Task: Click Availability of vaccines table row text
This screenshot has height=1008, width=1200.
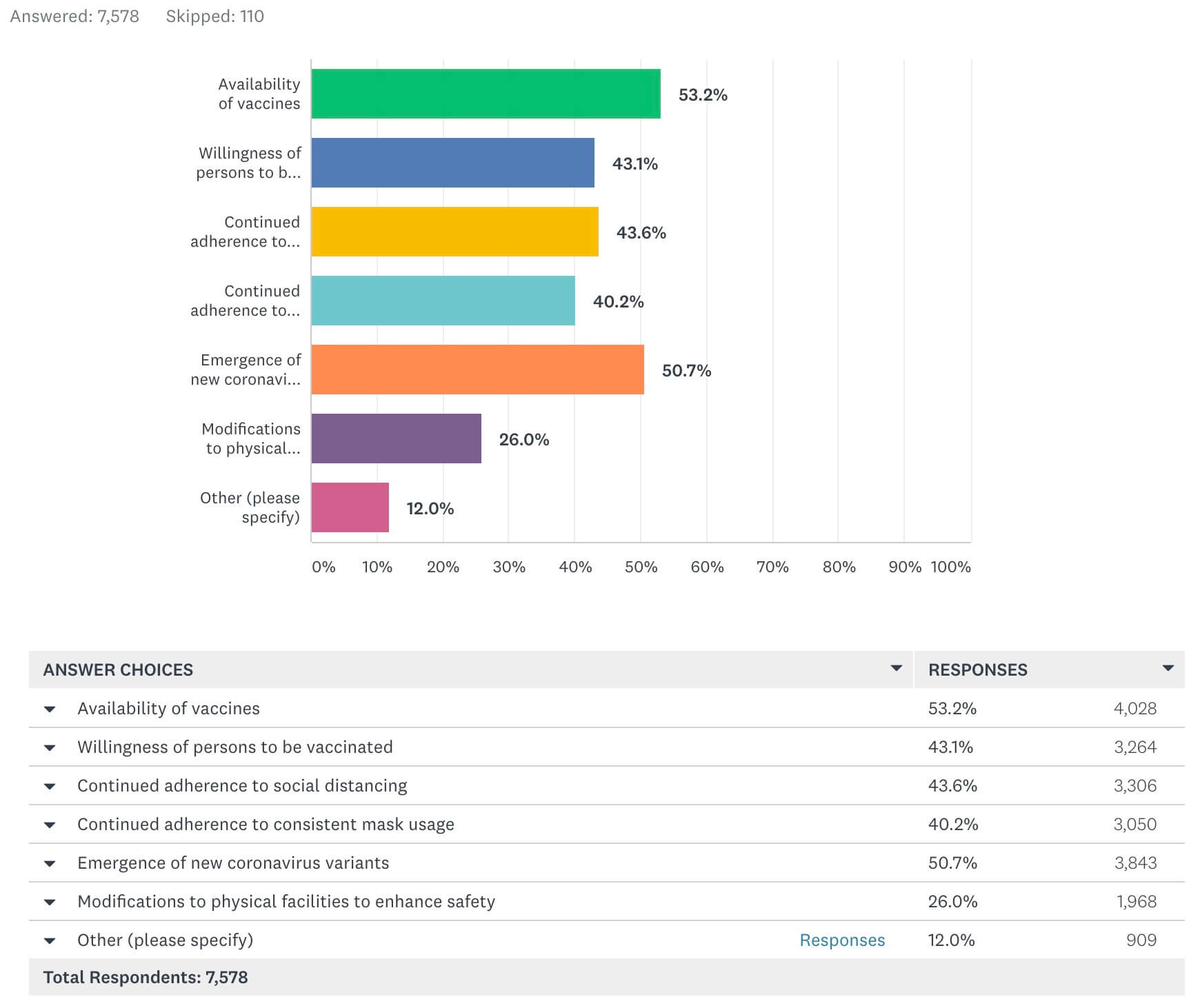Action: (168, 709)
